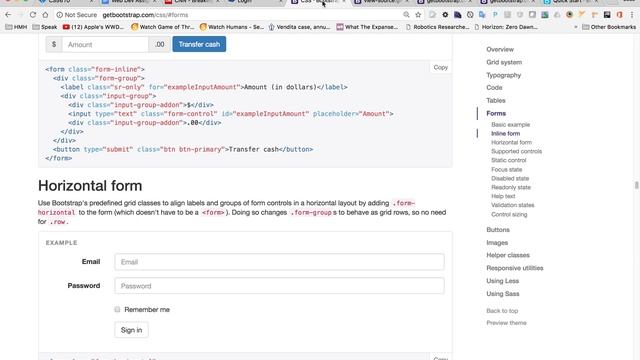
Task: Click the black square extension icon near Office
Action: (x=607, y=15)
